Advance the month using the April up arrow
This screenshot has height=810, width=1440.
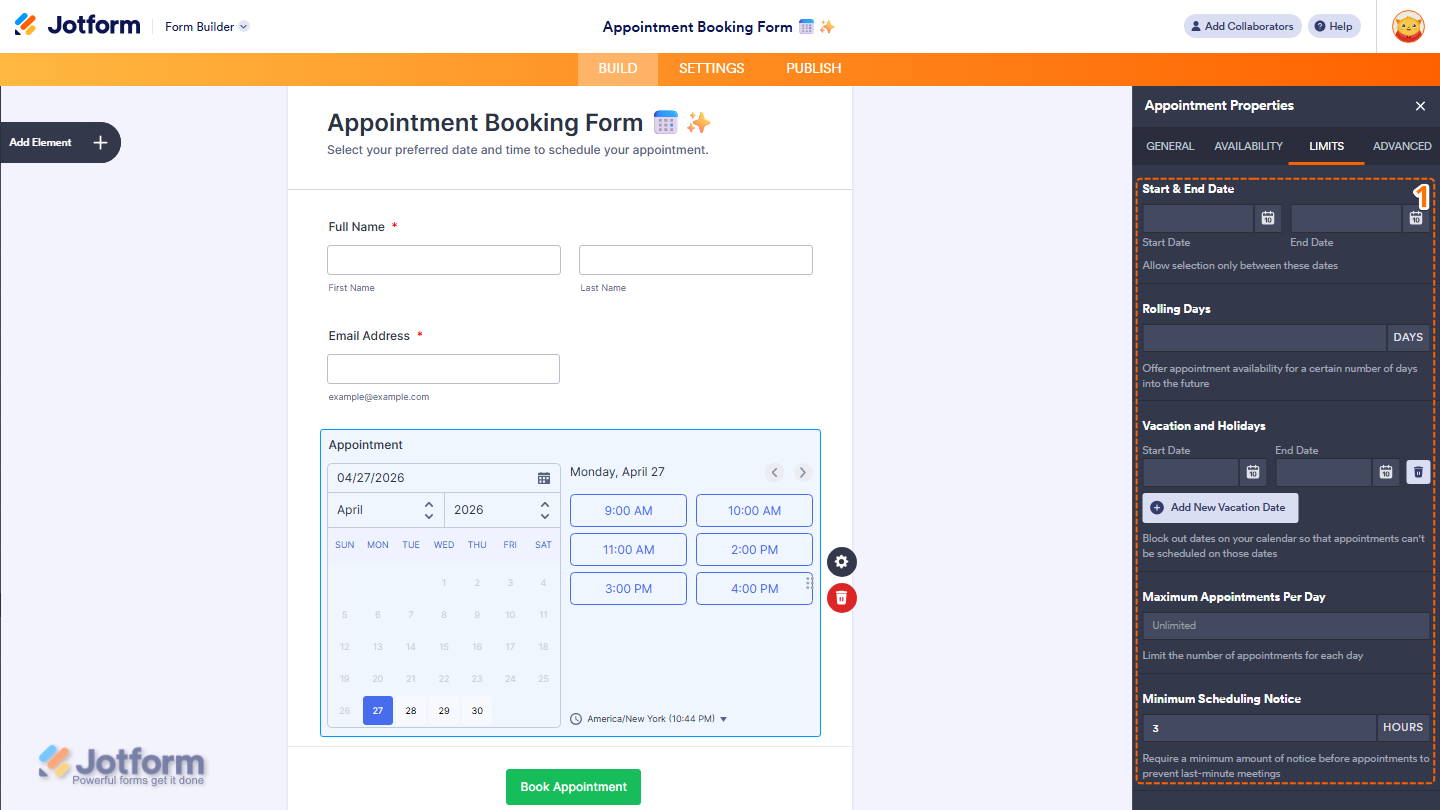tap(428, 504)
